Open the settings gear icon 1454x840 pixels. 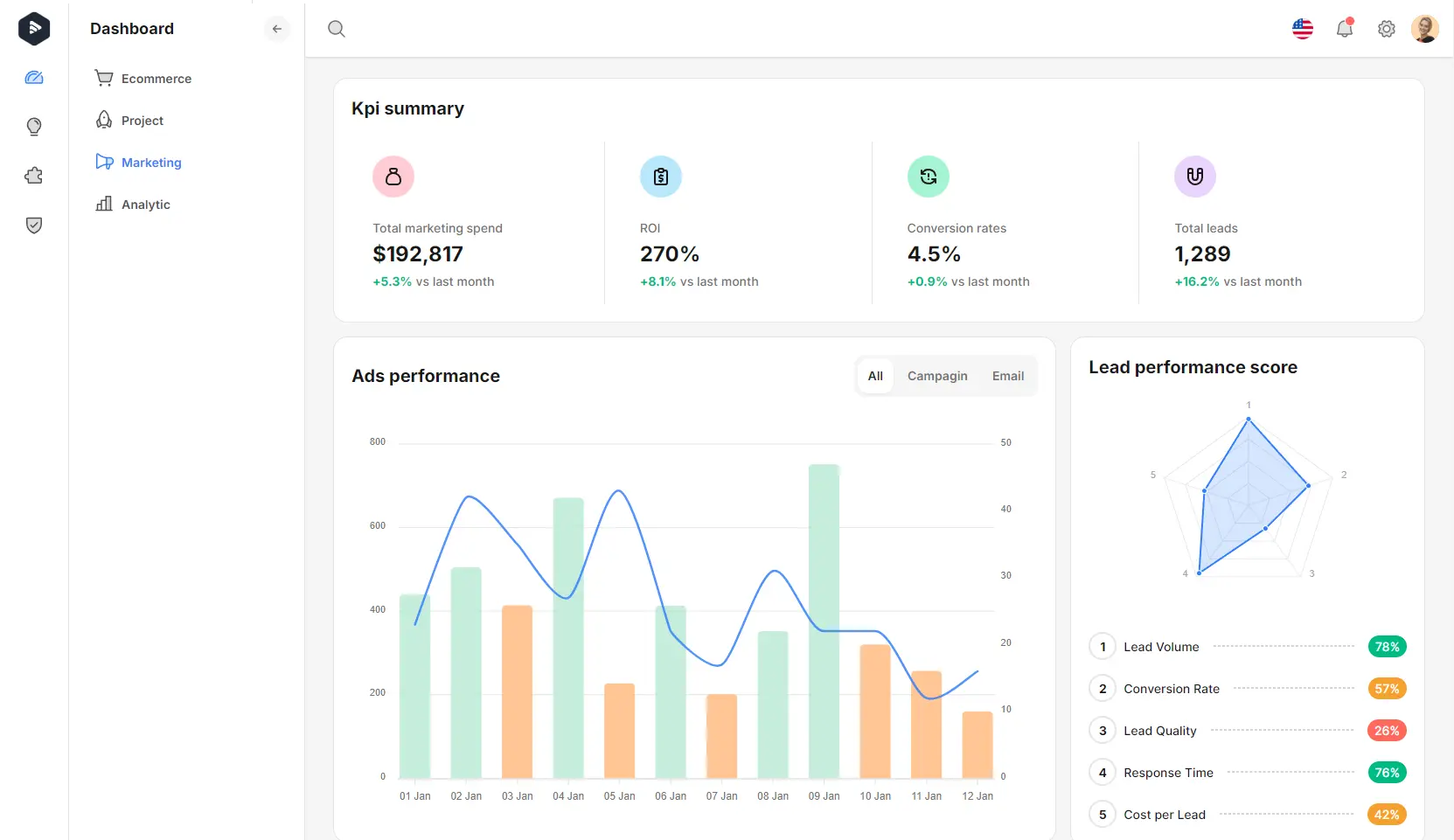tap(1386, 29)
